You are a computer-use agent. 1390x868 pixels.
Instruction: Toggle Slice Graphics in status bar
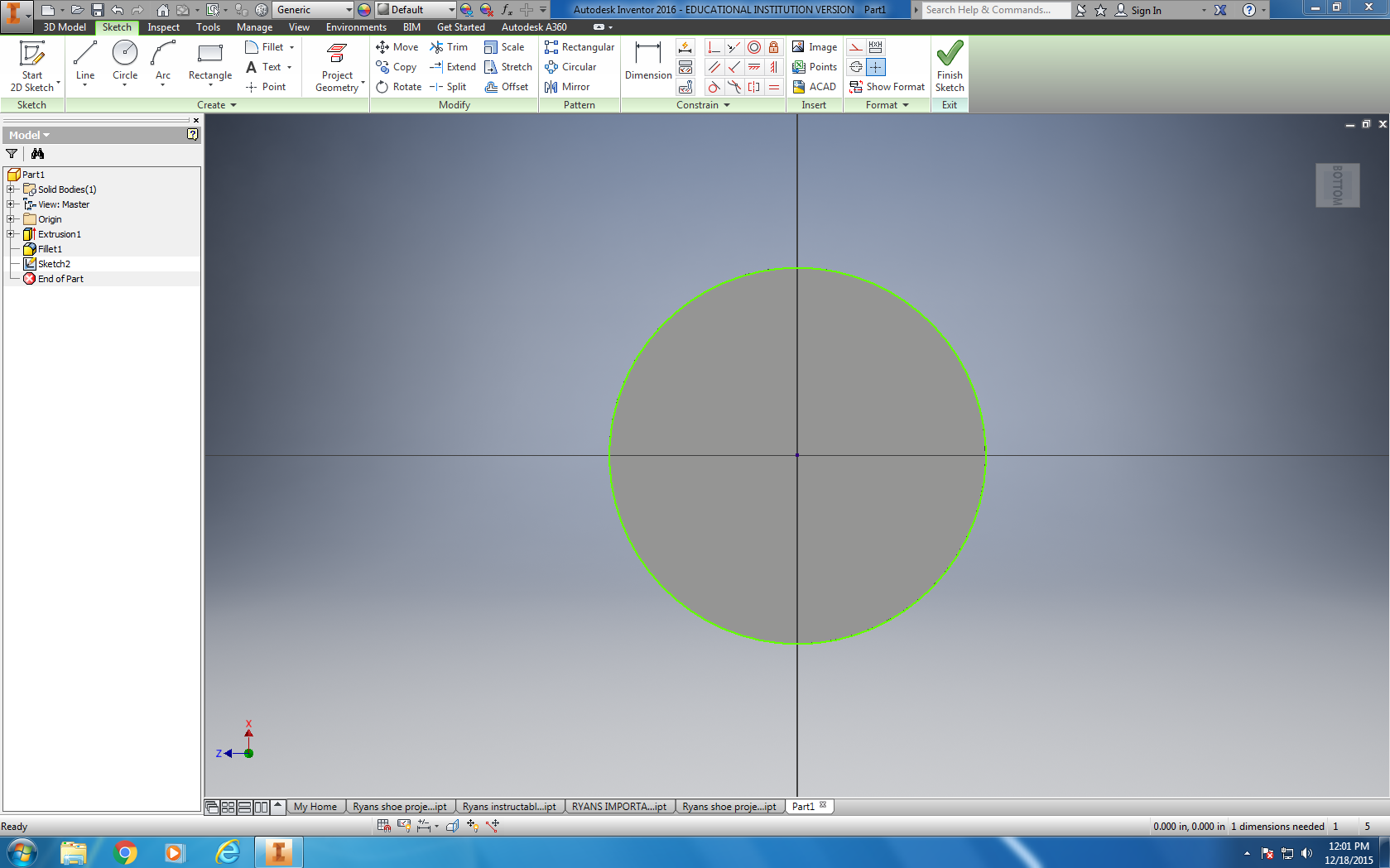point(452,826)
